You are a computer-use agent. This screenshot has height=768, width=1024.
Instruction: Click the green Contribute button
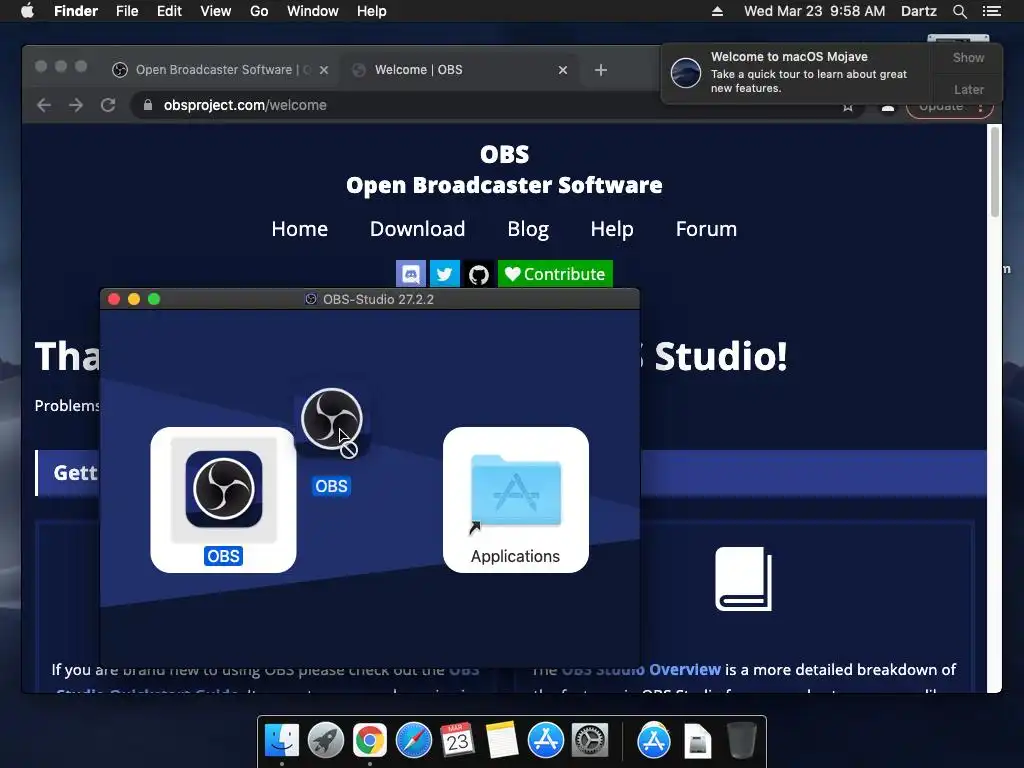pos(555,274)
